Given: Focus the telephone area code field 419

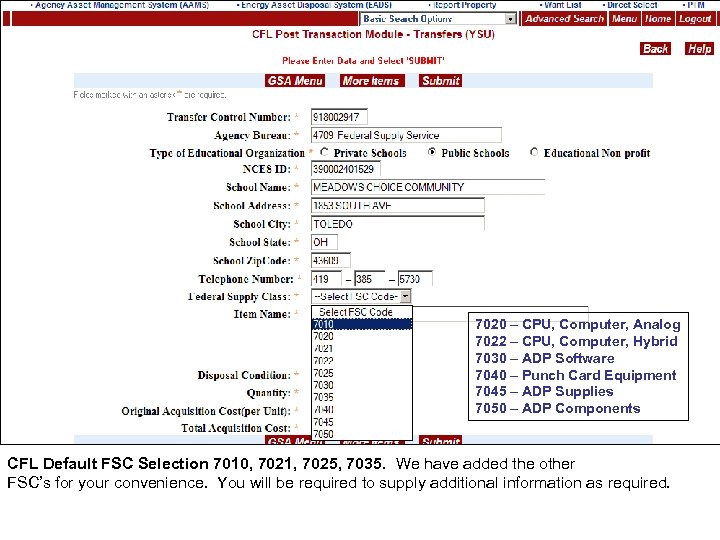Looking at the screenshot, I should click(326, 279).
